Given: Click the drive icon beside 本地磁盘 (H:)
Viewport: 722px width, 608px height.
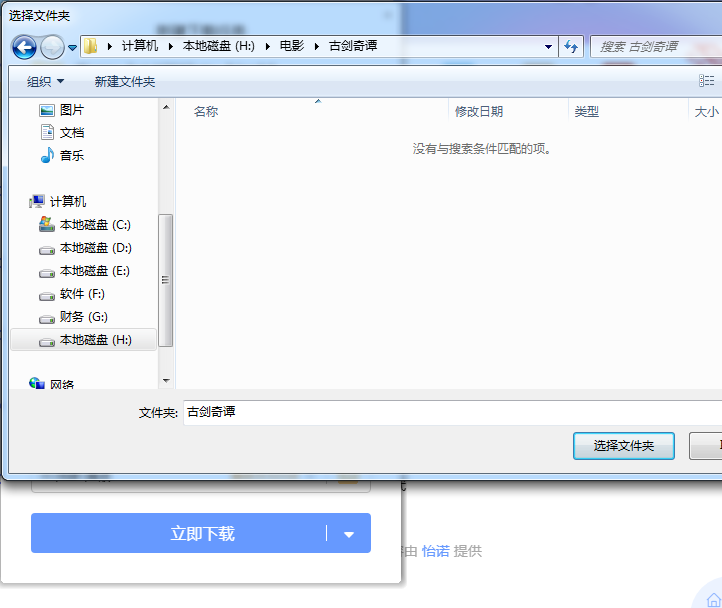Looking at the screenshot, I should point(47,342).
